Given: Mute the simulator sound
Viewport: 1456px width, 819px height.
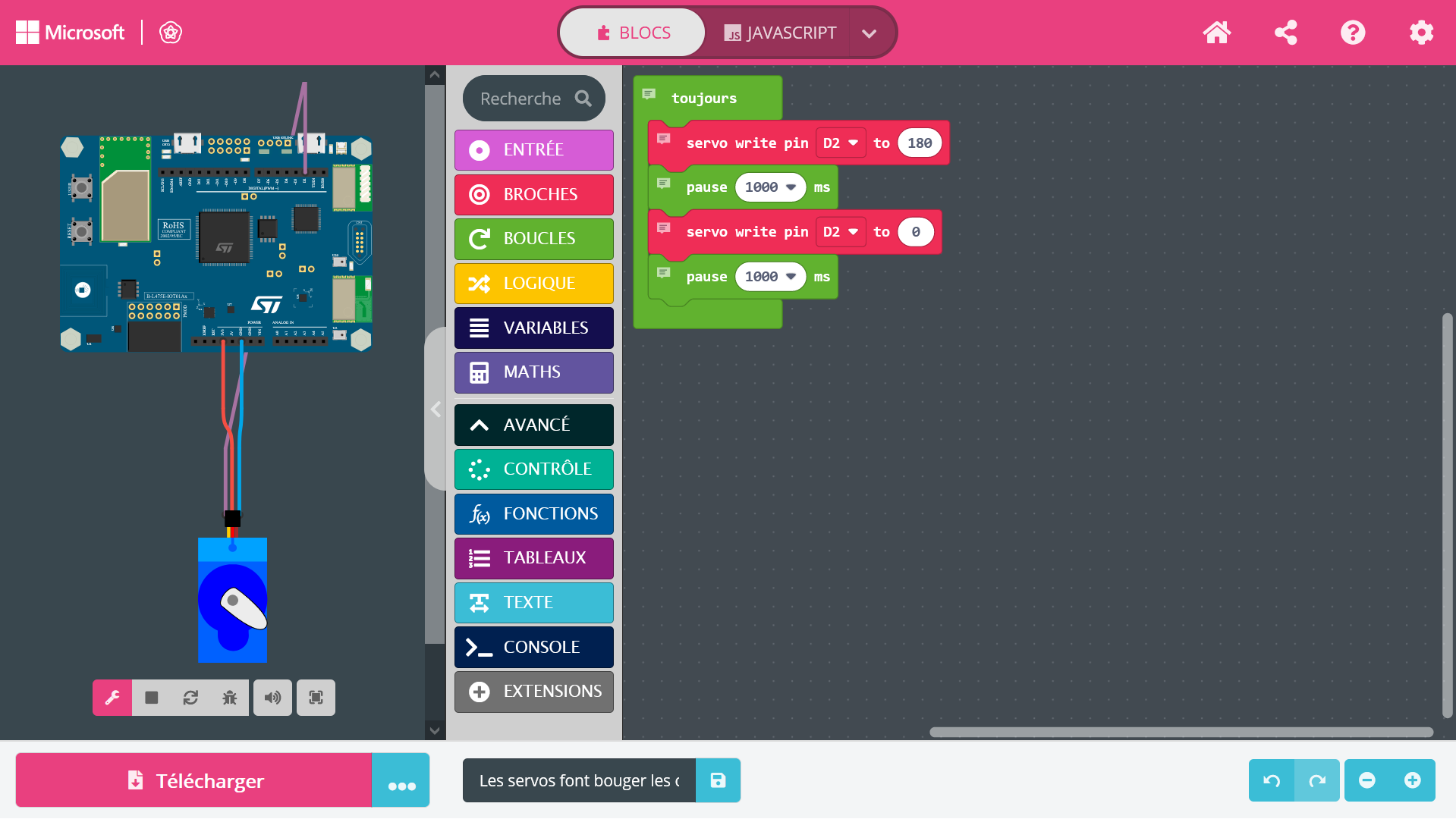Looking at the screenshot, I should tap(272, 698).
